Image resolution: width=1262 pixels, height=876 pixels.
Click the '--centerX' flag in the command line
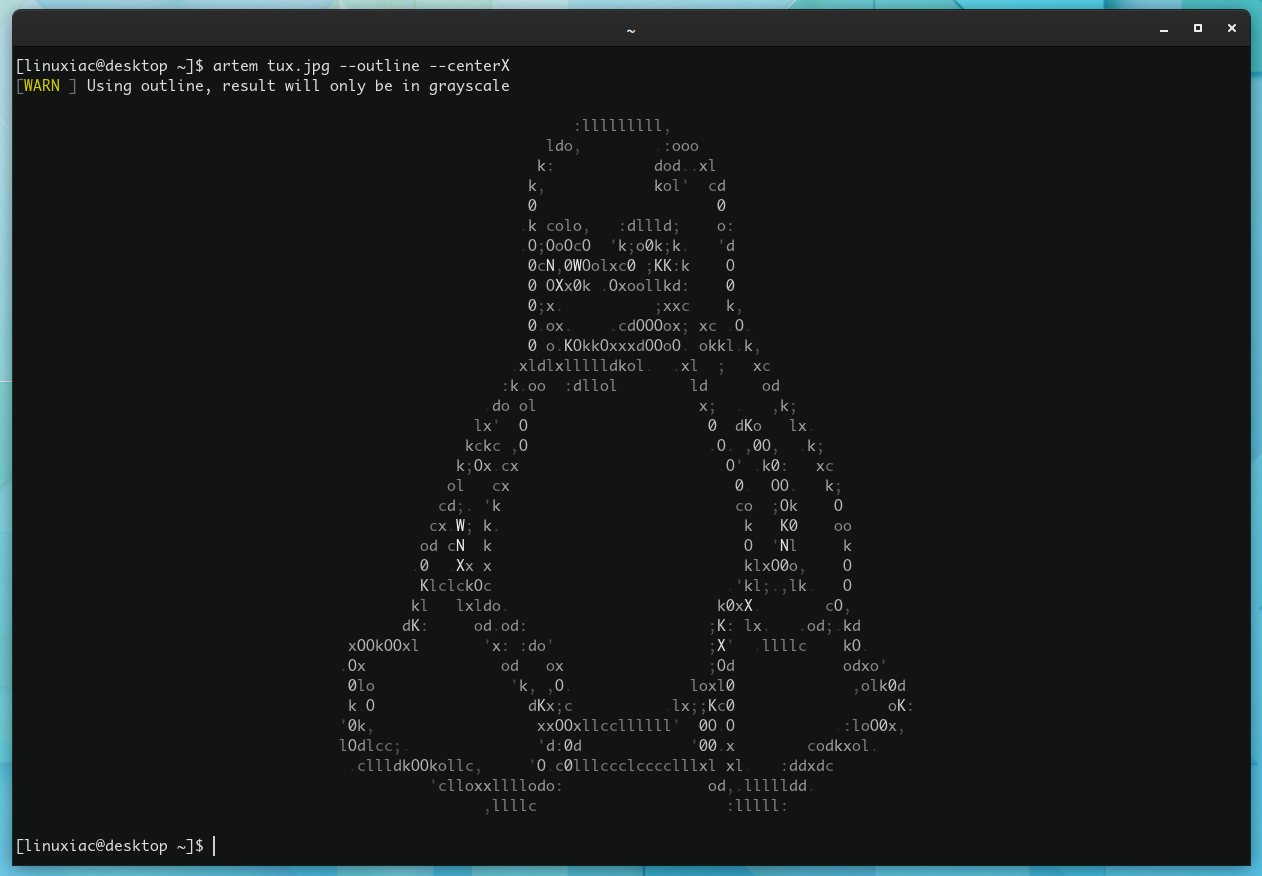click(x=474, y=65)
